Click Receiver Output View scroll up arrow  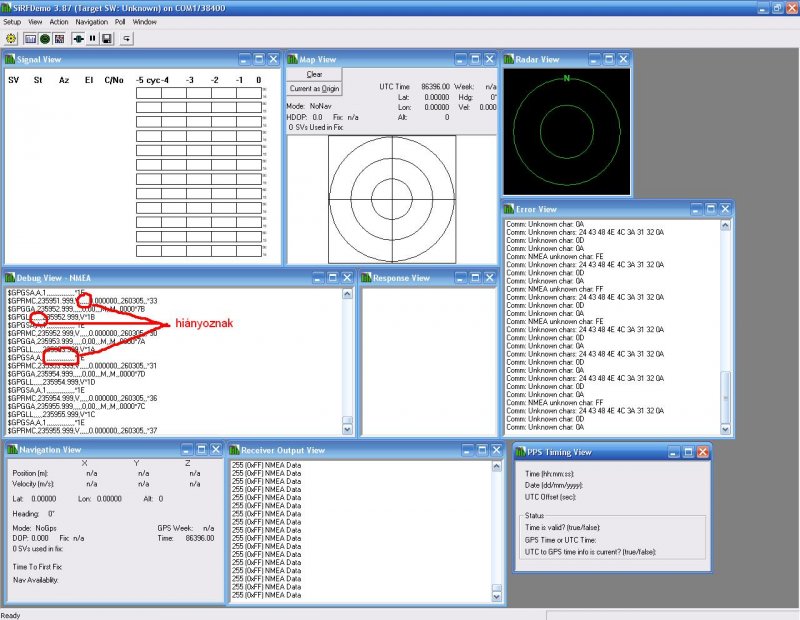pyautogui.click(x=496, y=466)
